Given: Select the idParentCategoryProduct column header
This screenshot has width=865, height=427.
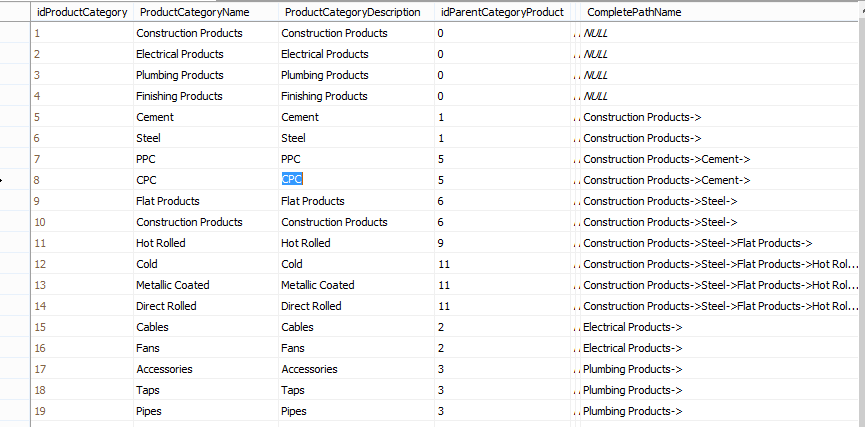Looking at the screenshot, I should (501, 12).
